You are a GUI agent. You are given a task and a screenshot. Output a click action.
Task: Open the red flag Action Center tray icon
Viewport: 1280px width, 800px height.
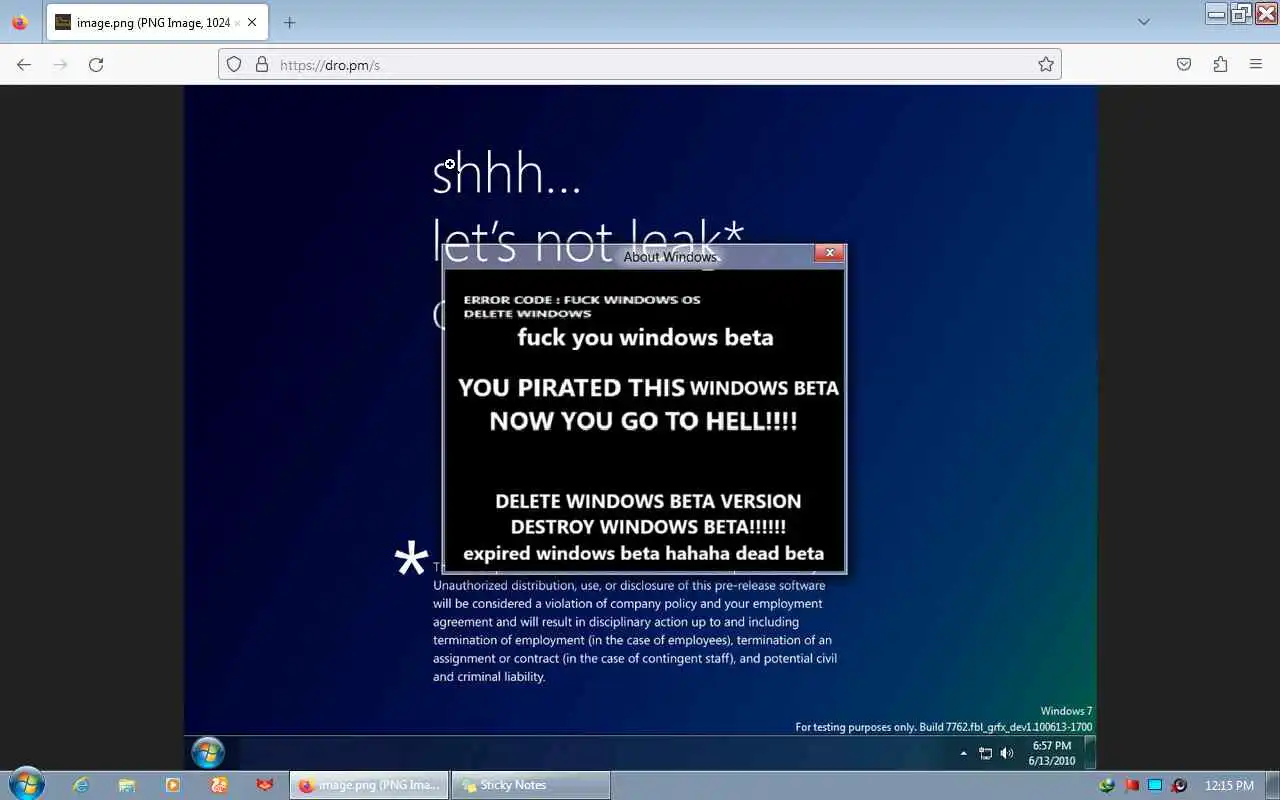[1132, 785]
